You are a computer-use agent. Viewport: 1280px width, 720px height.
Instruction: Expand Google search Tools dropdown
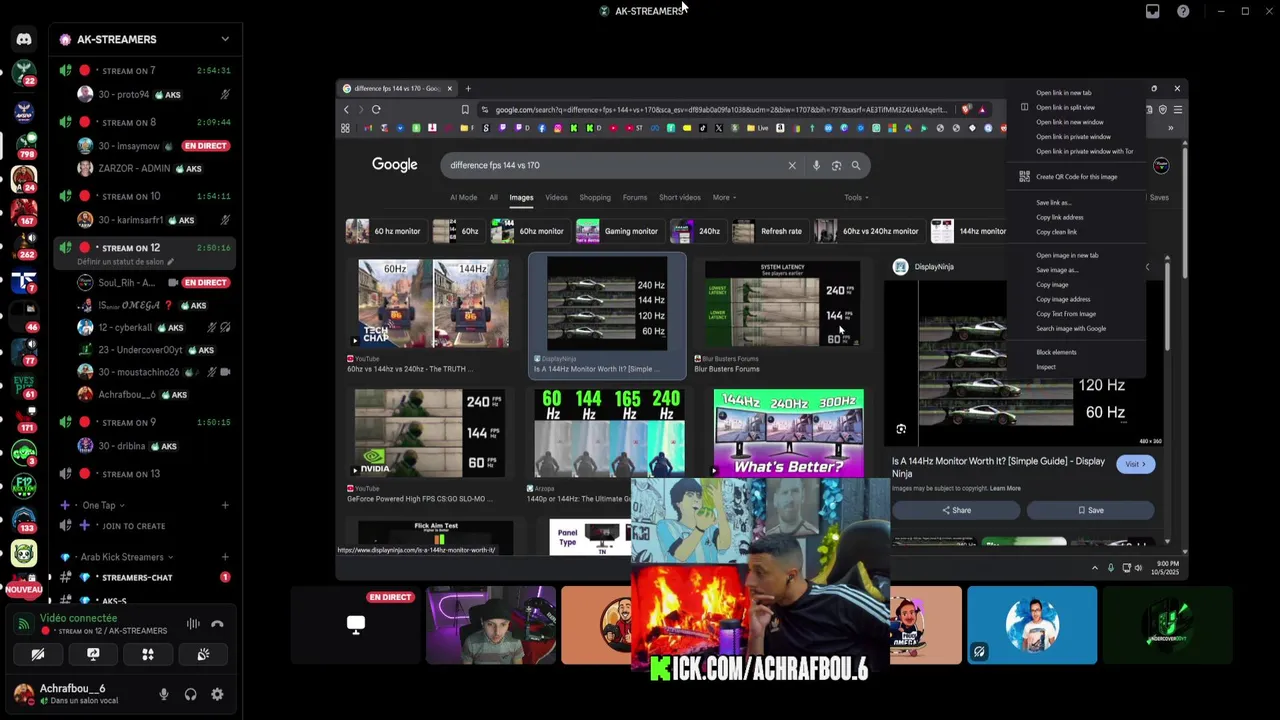click(x=856, y=197)
